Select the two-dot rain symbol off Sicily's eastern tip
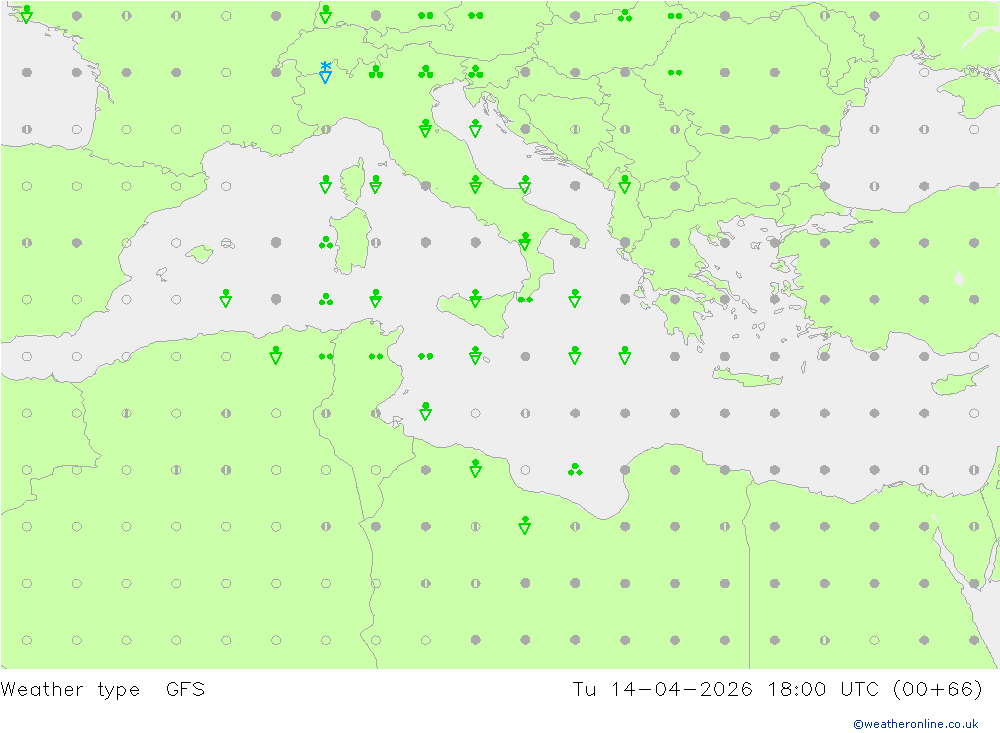This screenshot has height=733, width=1000. pos(525,300)
